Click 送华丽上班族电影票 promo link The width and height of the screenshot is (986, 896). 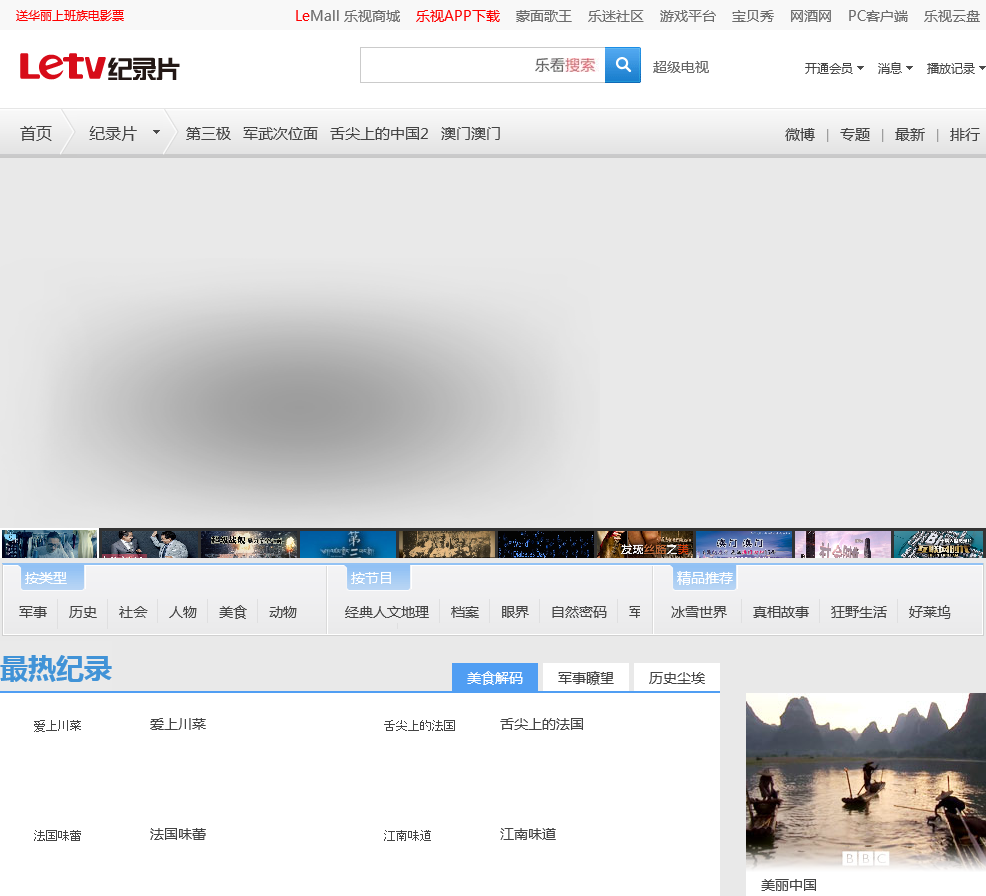point(70,16)
